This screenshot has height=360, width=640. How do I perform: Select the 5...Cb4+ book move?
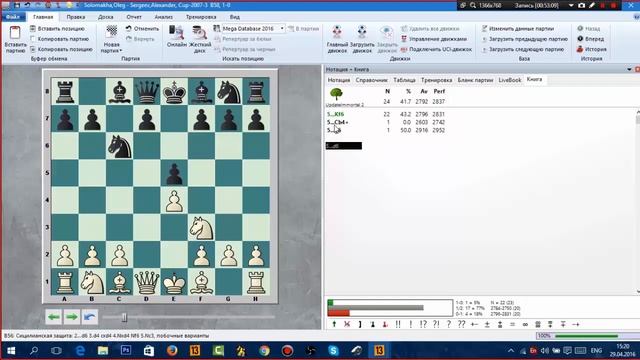point(337,122)
